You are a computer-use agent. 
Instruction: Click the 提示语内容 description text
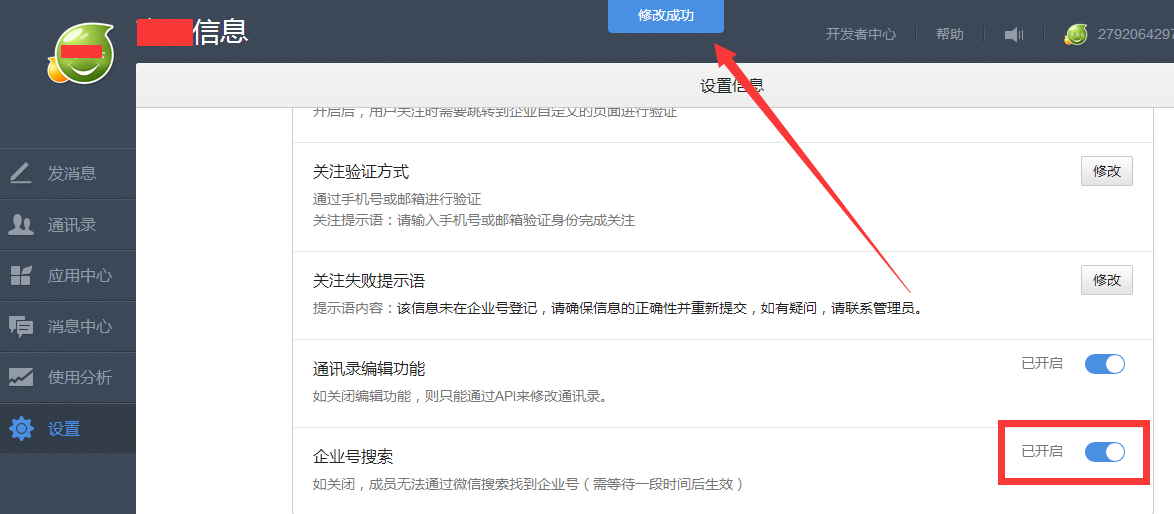617,308
